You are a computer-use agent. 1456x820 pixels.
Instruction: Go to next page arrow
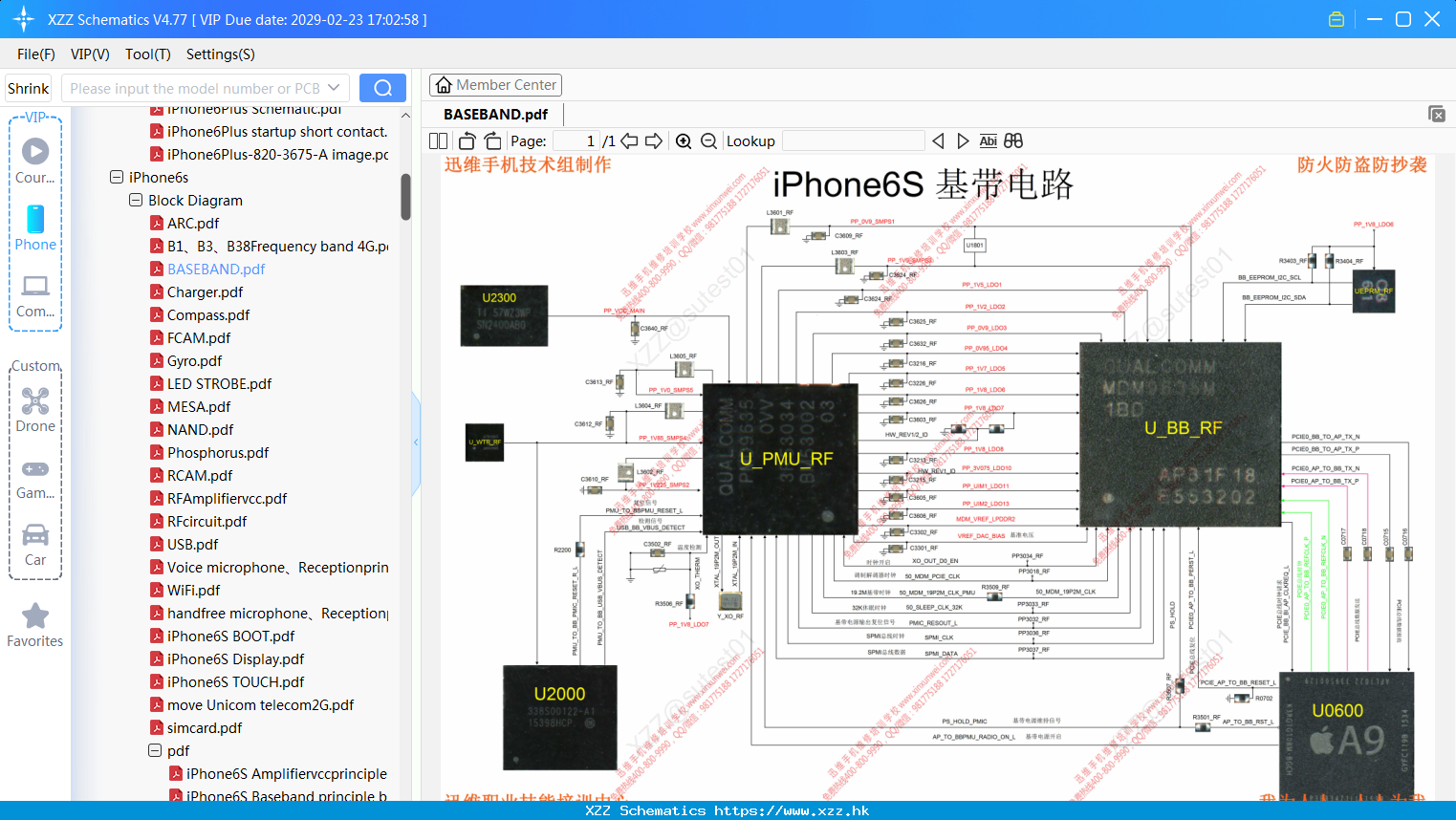tap(654, 140)
